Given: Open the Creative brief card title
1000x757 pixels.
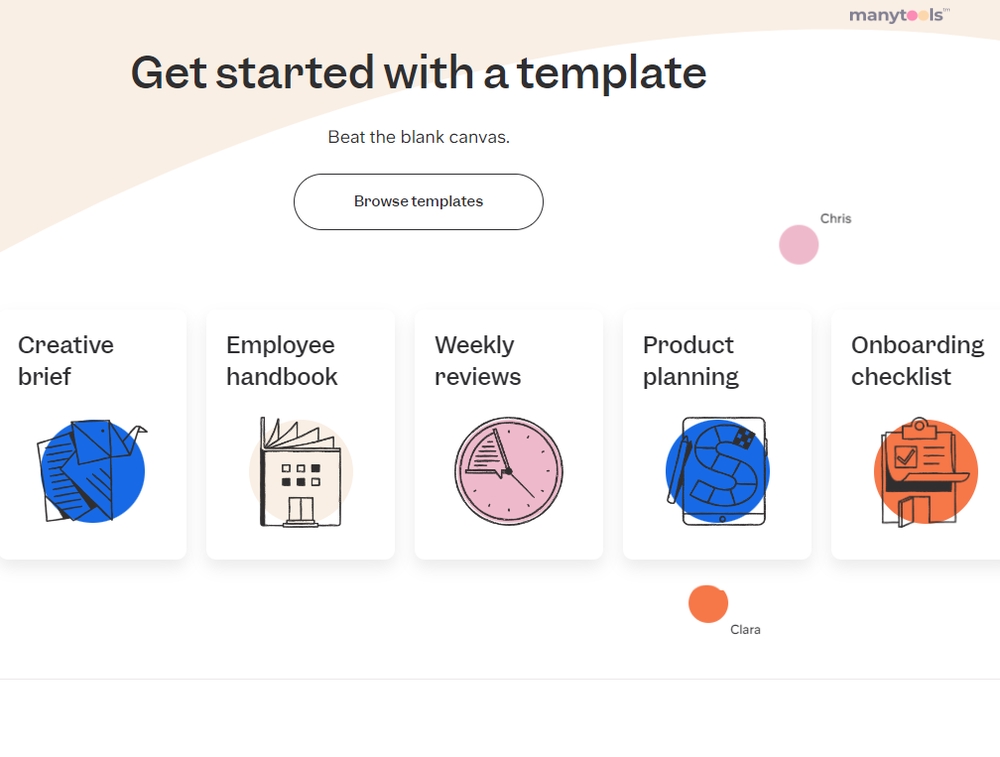Looking at the screenshot, I should [x=66, y=360].
